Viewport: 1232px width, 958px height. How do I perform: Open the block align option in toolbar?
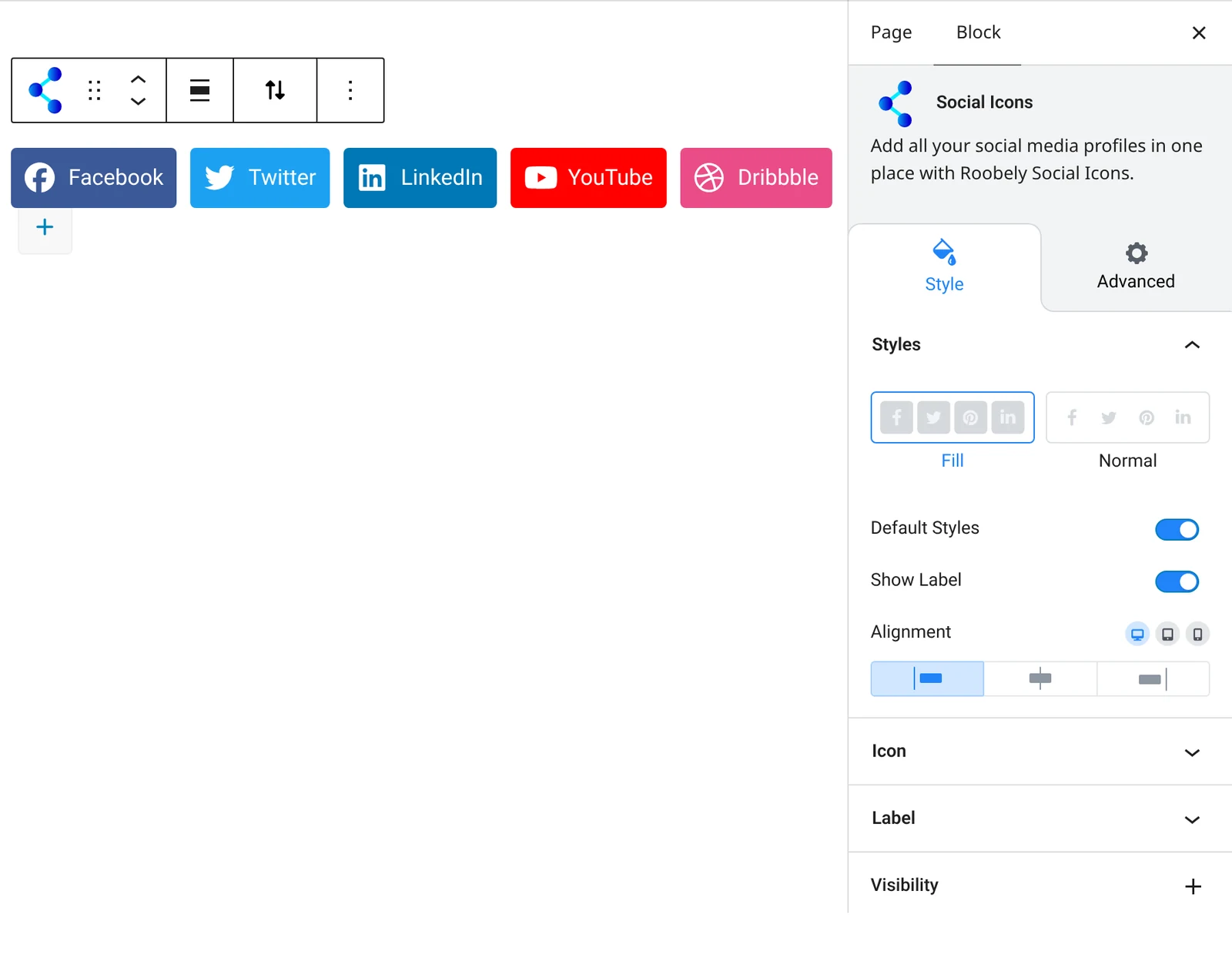coord(200,90)
